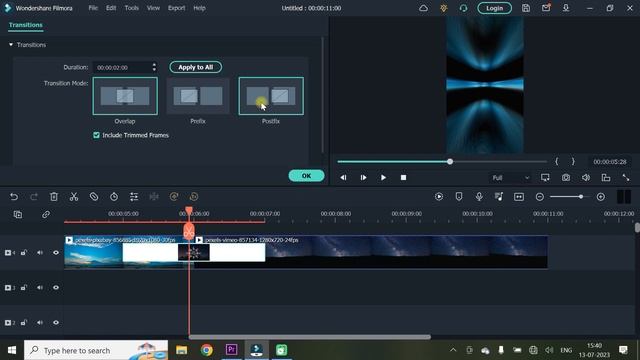Click the Redo arrow in timeline toolbar
640x360 pixels.
[34, 197]
